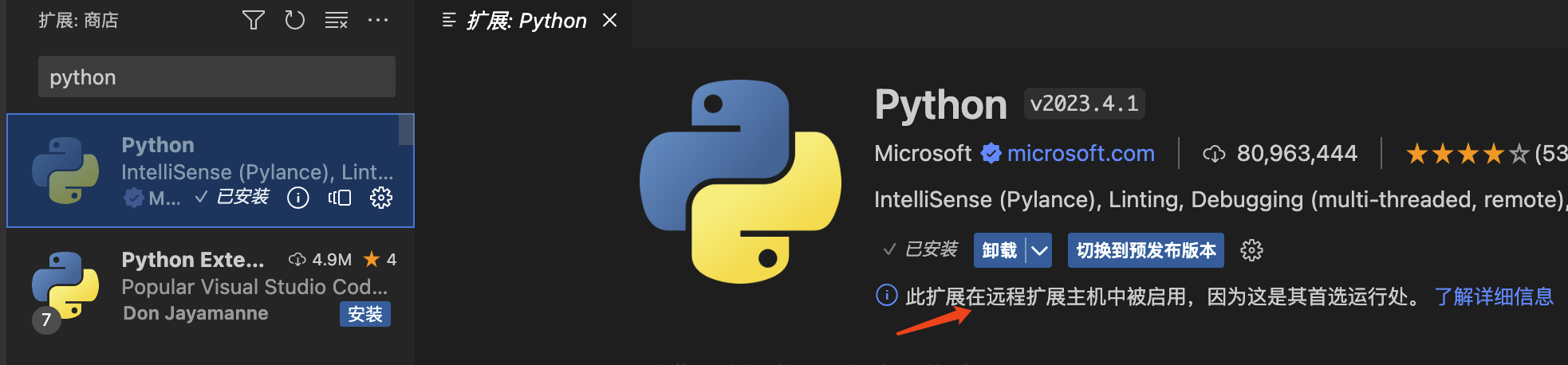Image resolution: width=1568 pixels, height=365 pixels.
Task: Click the large Python logo in the detail page
Action: coord(740,182)
